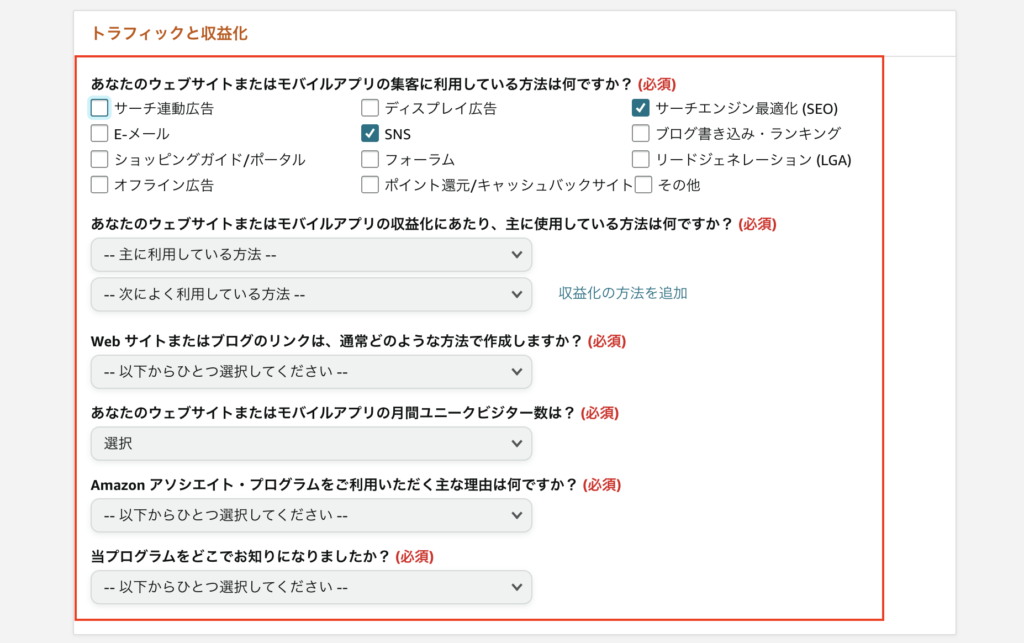
Task: Tick the その他 checkbox
Action: (x=643, y=185)
